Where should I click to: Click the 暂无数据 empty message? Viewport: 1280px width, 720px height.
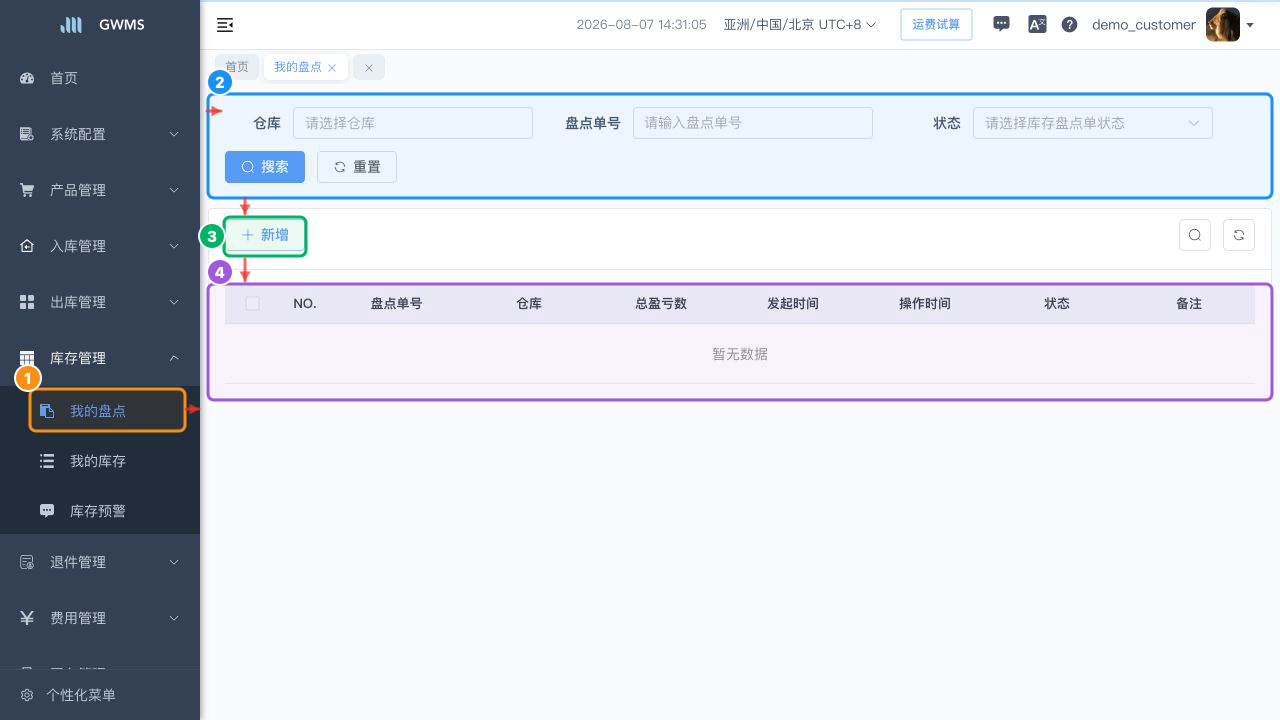[740, 354]
